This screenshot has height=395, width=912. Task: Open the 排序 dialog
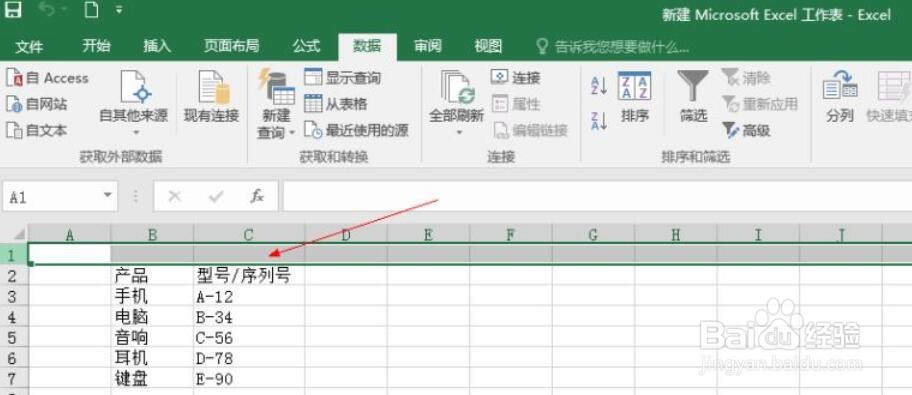(635, 97)
